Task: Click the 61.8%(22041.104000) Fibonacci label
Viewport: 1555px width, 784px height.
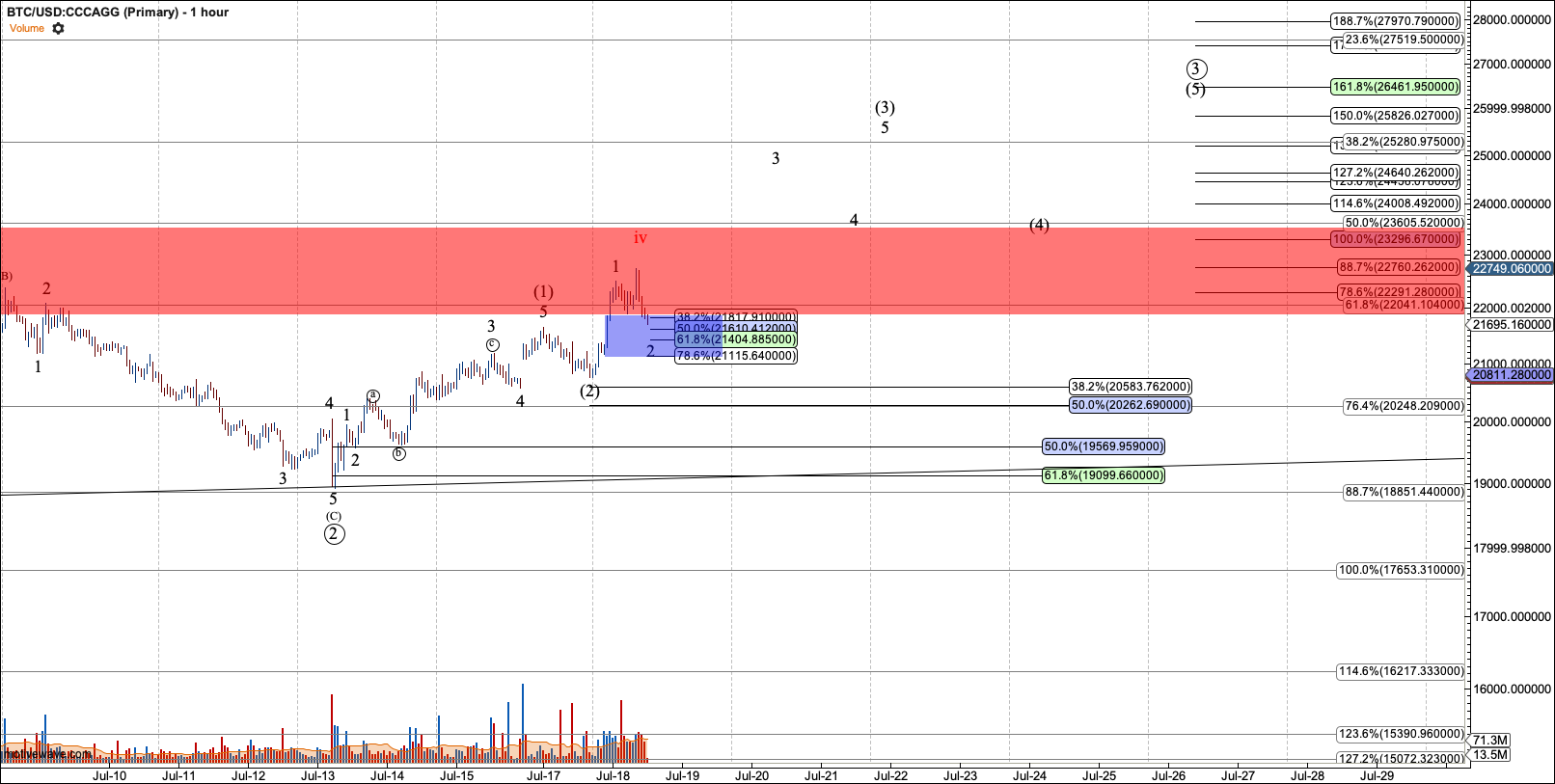Action: click(x=1404, y=305)
